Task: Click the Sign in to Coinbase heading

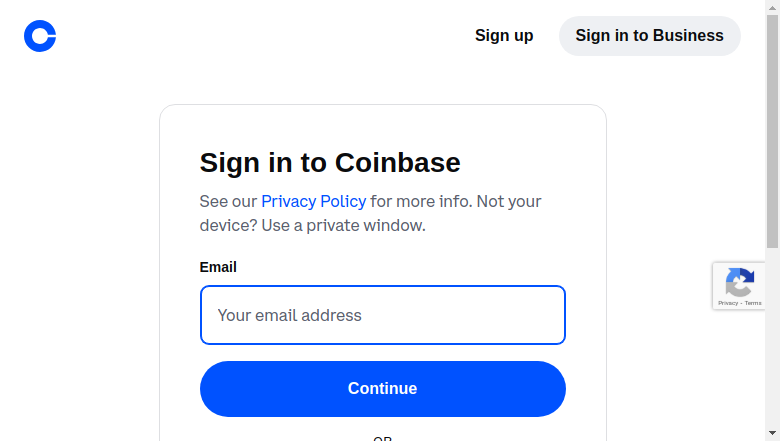Action: [x=330, y=163]
